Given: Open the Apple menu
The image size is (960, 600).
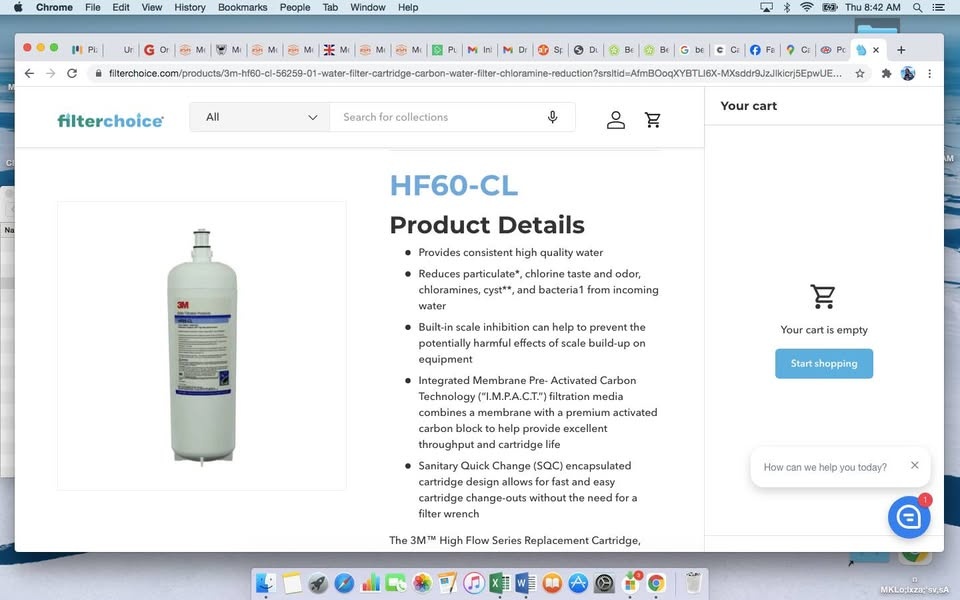Looking at the screenshot, I should tap(18, 7).
